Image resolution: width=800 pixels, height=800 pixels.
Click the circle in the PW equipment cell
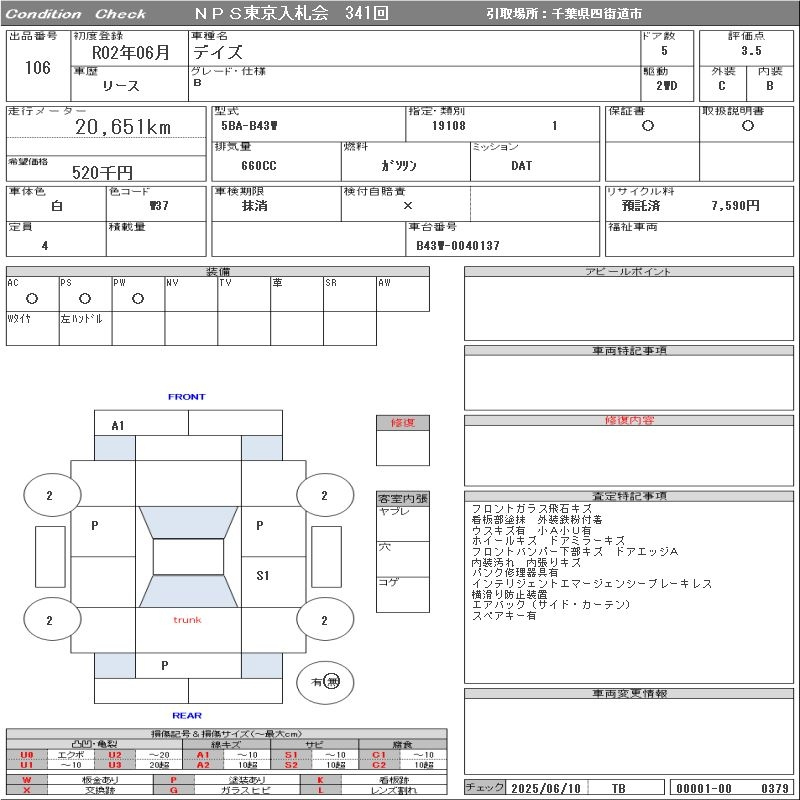point(138,299)
